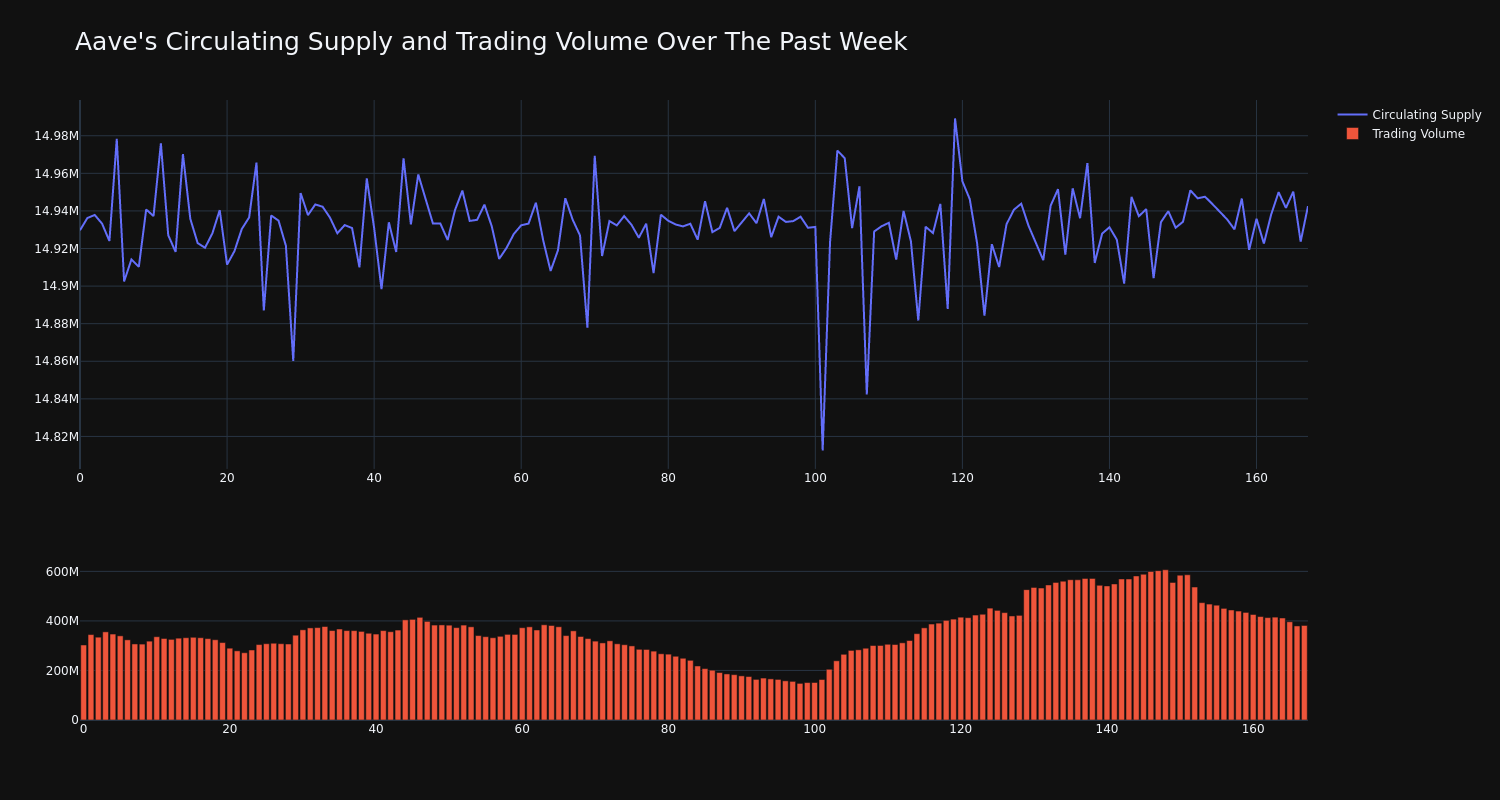The image size is (1500, 800).
Task: Click the 14.88M y-axis label
Action: click(56, 324)
